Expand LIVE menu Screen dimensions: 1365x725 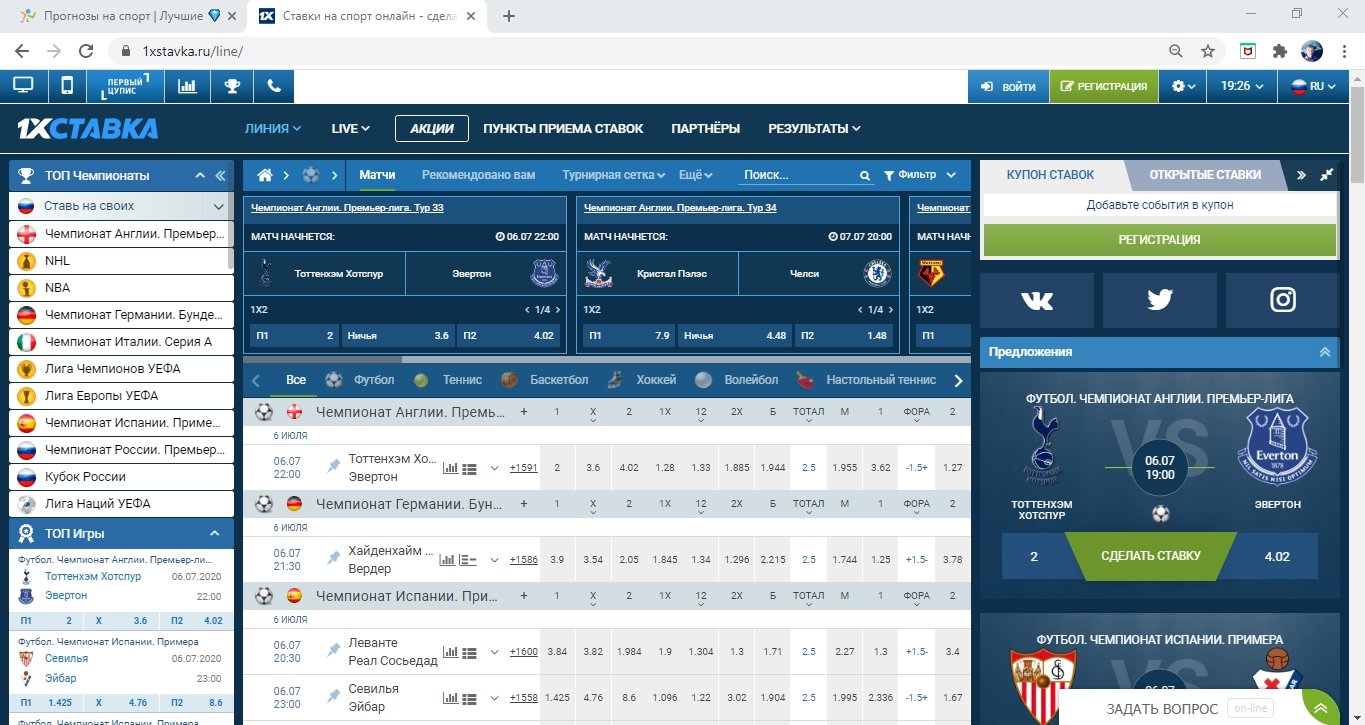pos(351,129)
